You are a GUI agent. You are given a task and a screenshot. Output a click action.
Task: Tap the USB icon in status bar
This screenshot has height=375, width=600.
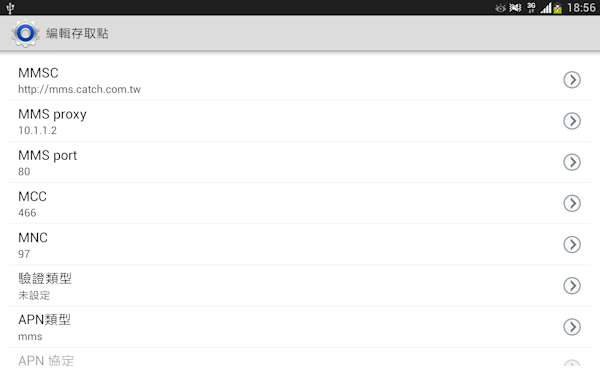[10, 8]
